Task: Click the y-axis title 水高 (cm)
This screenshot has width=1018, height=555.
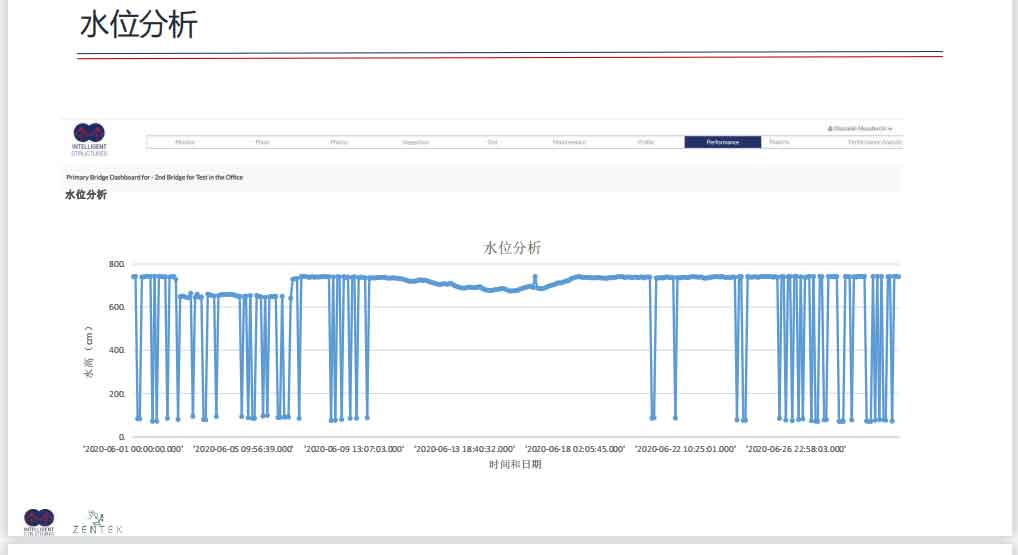Action: pos(88,351)
